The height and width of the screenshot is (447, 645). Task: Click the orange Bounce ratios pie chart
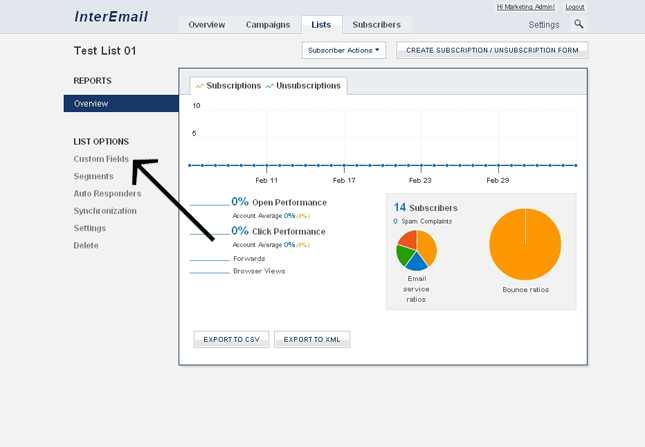coord(525,245)
